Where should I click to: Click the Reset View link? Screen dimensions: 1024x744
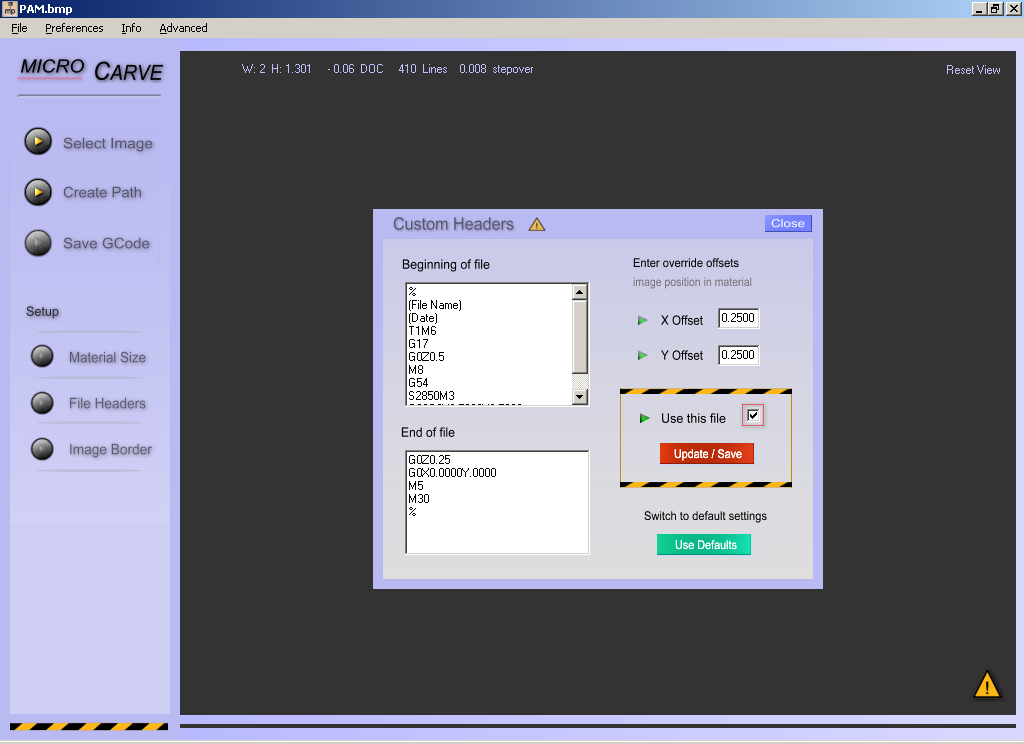tap(973, 70)
